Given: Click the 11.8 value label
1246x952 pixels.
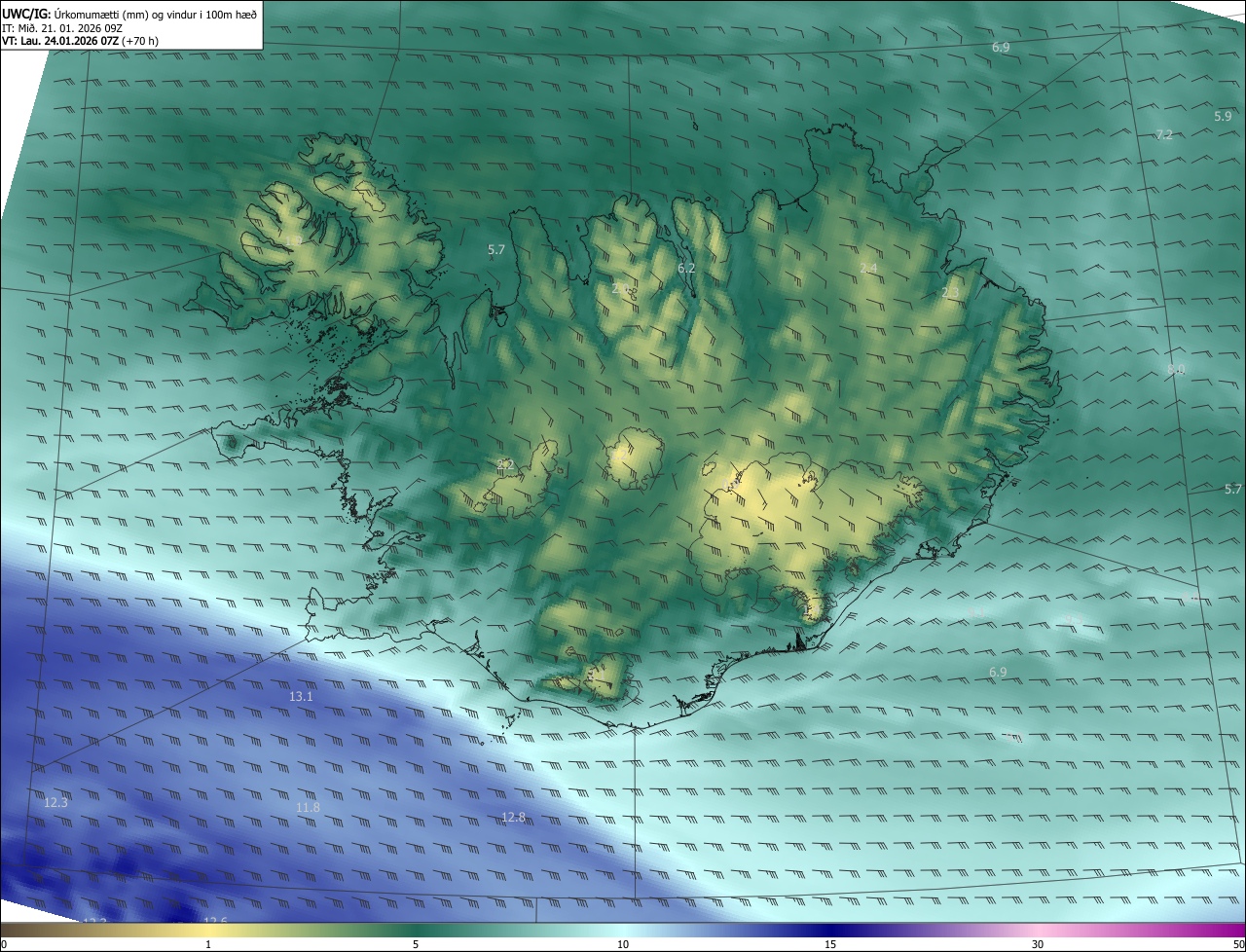Looking at the screenshot, I should point(308,807).
